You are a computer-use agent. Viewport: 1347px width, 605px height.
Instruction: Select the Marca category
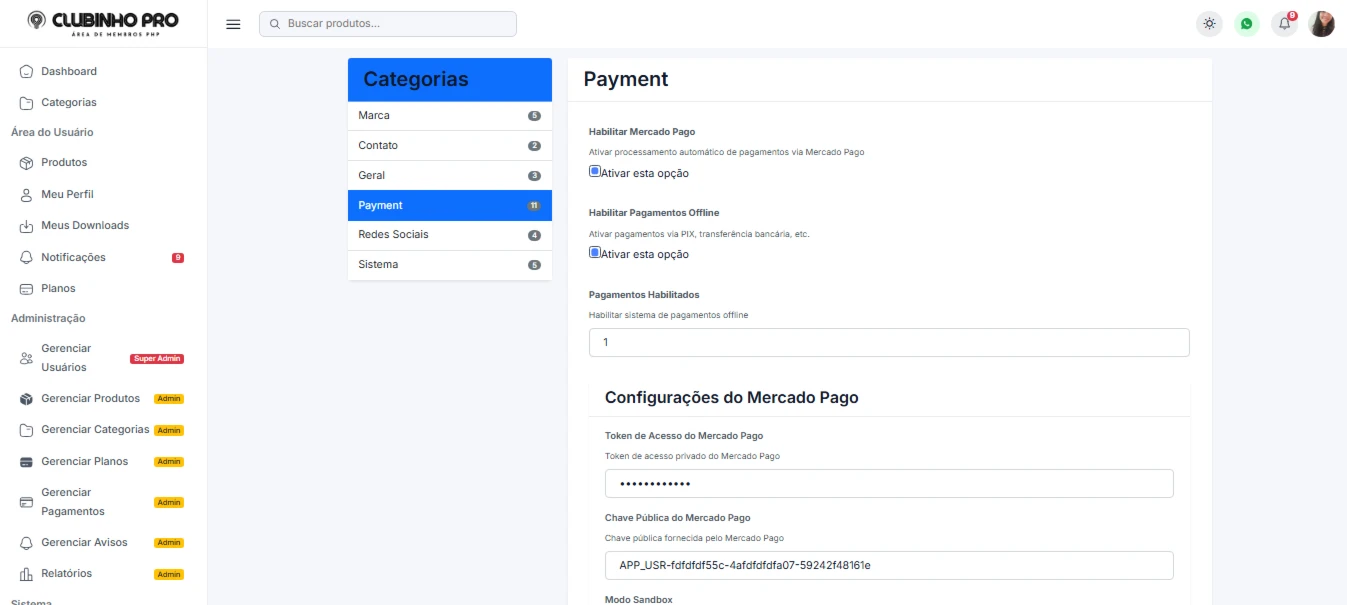click(x=450, y=116)
